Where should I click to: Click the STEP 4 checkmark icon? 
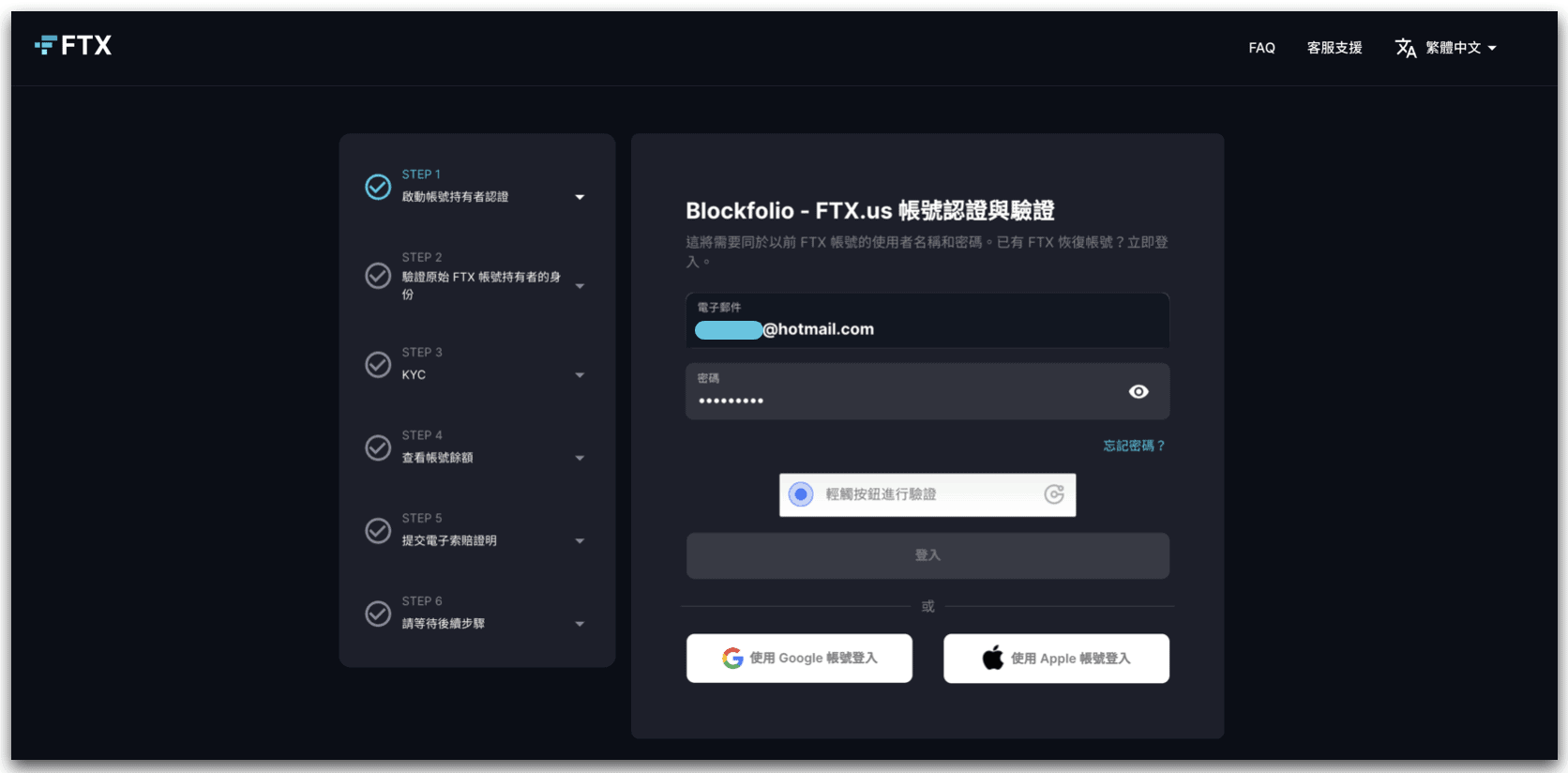(x=378, y=447)
